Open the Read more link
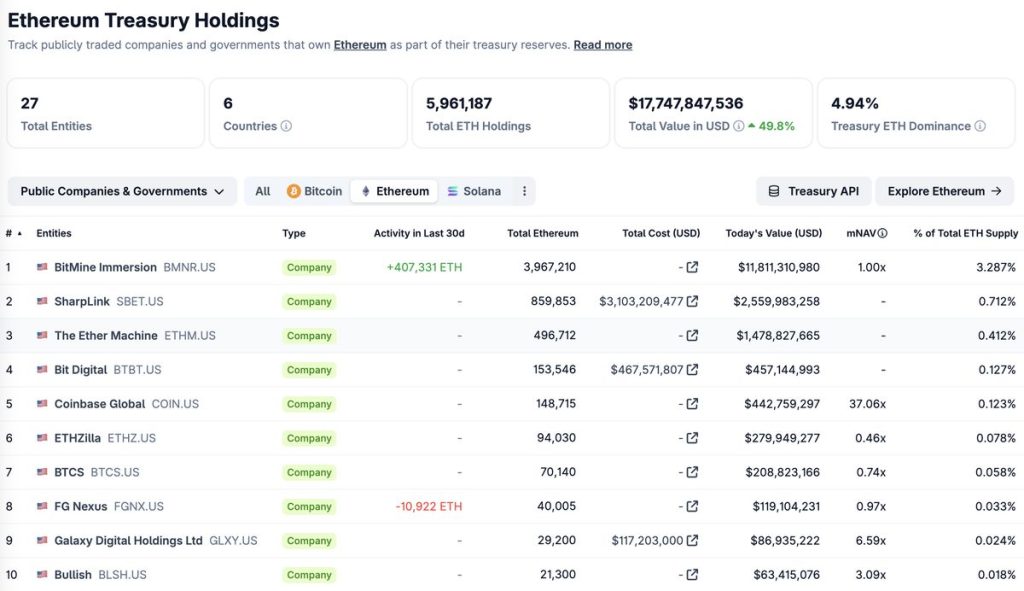The width and height of the screenshot is (1024, 591). pyautogui.click(x=602, y=44)
